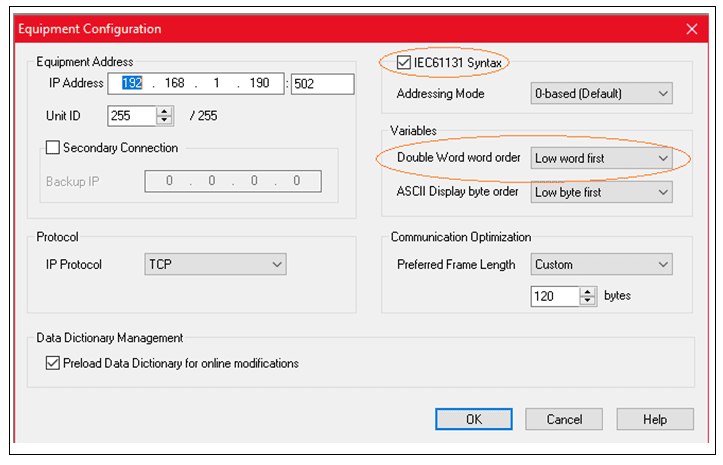
Task: Open the ASCII Display byte order dropdown
Action: click(601, 192)
